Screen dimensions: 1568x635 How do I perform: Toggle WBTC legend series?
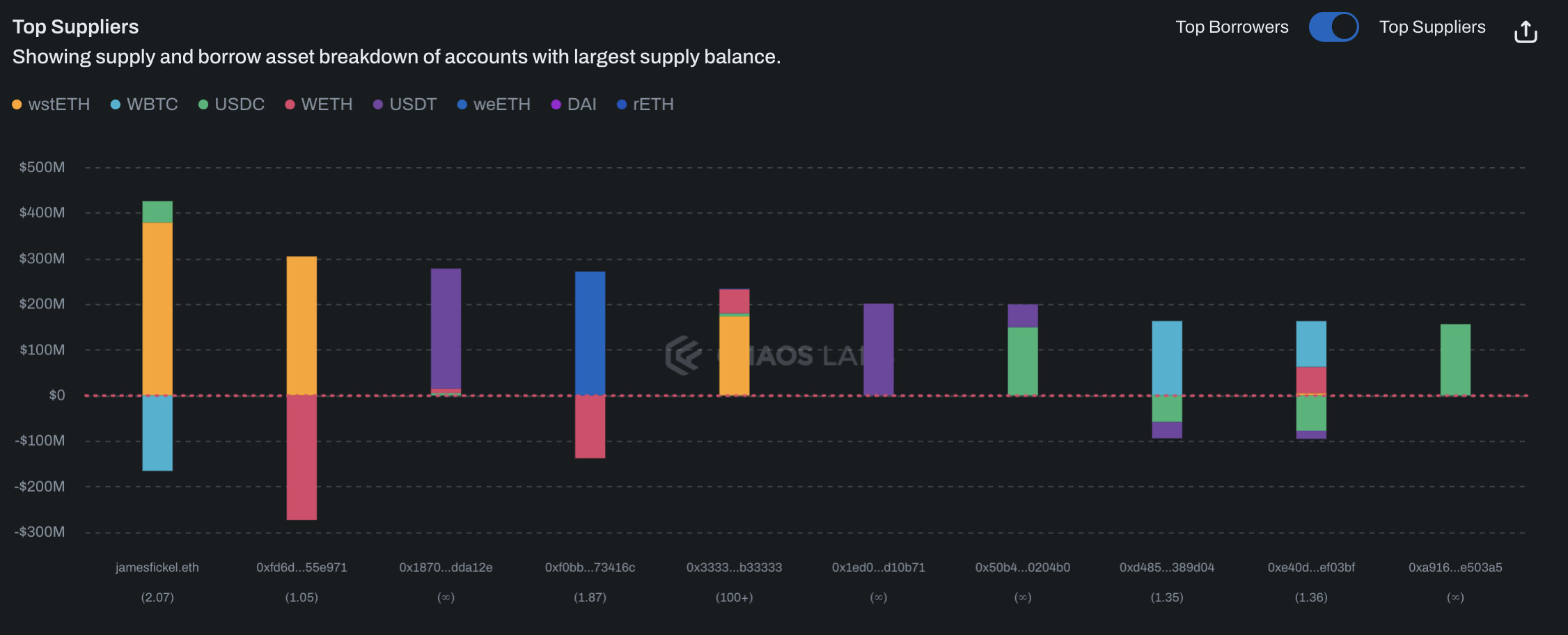tap(144, 104)
